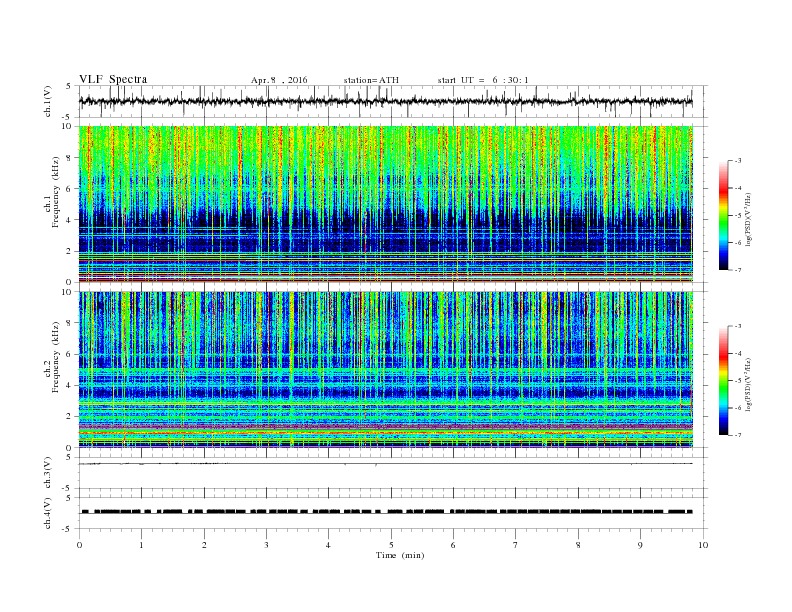
Task: Click the ch.3 voltage trace line
Action: (386, 464)
